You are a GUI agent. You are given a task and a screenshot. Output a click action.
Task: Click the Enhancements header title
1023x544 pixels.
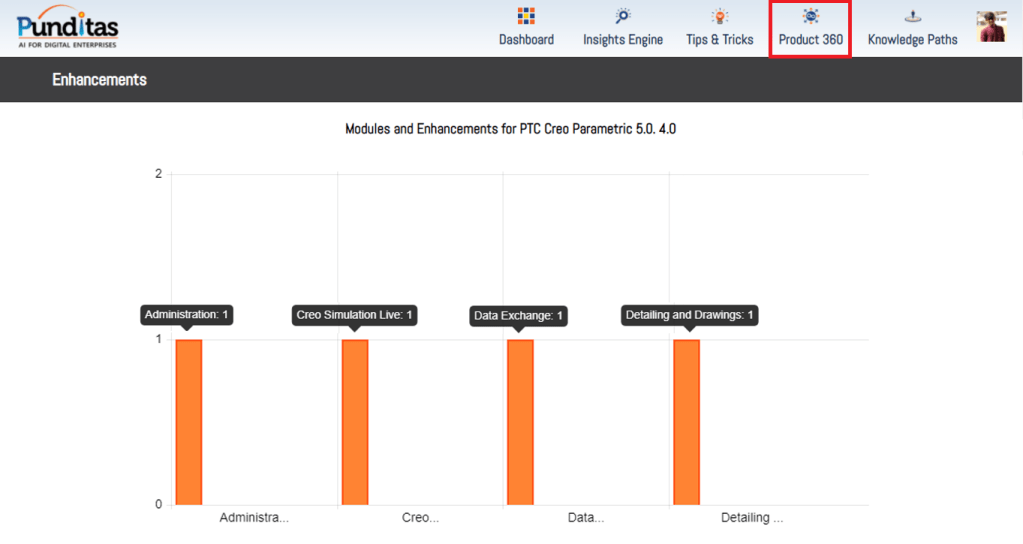click(99, 80)
